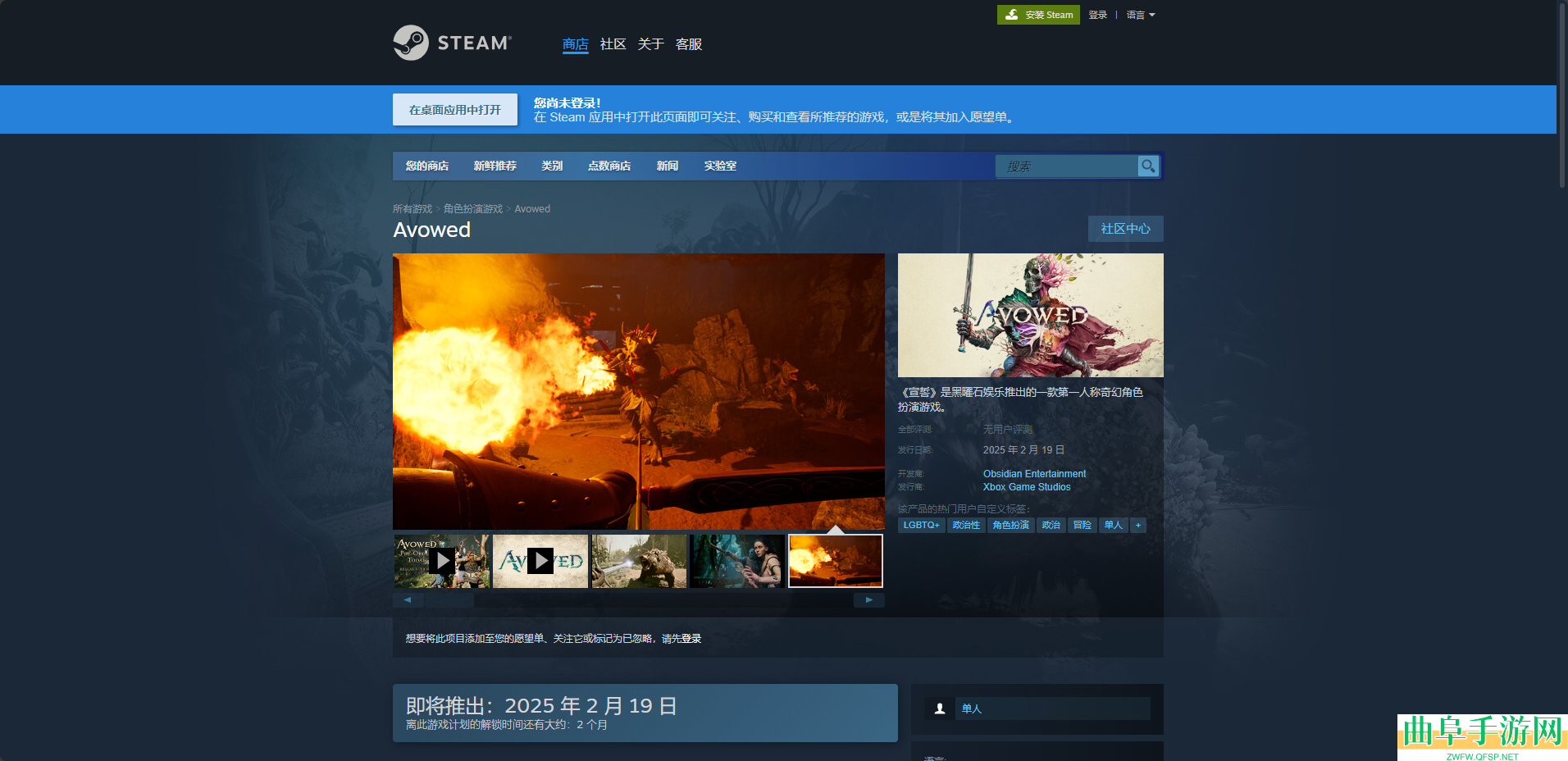The image size is (1568, 761).
Task: Click the Steam logo in the header
Action: 453,43
